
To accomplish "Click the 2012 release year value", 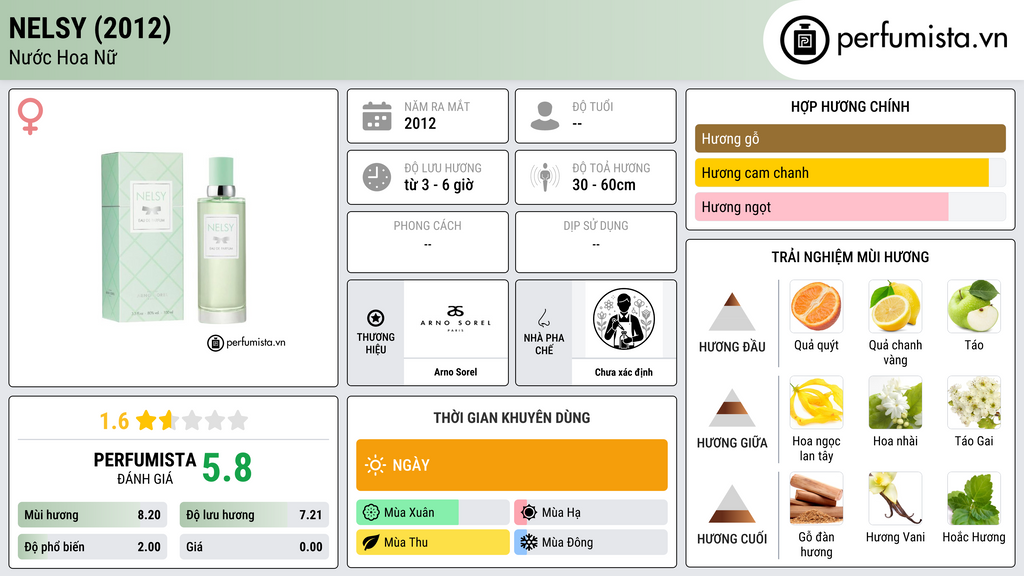I will click(420, 123).
